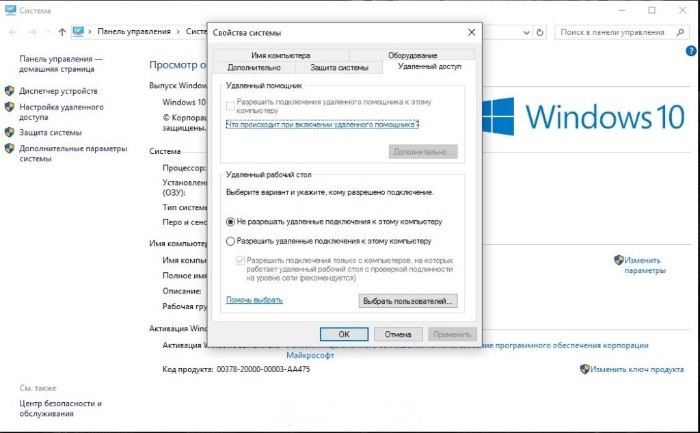Click the Выбрать пользователей... button

(408, 301)
